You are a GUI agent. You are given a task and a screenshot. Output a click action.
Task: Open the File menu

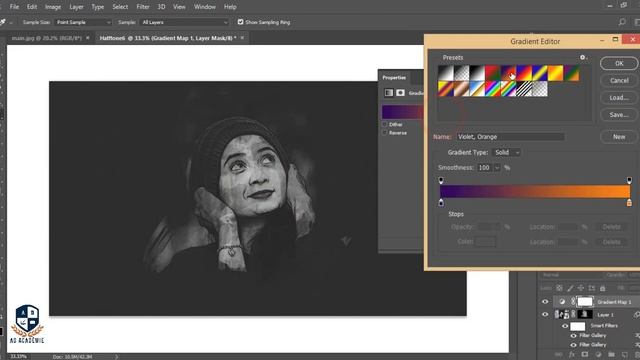(14, 7)
